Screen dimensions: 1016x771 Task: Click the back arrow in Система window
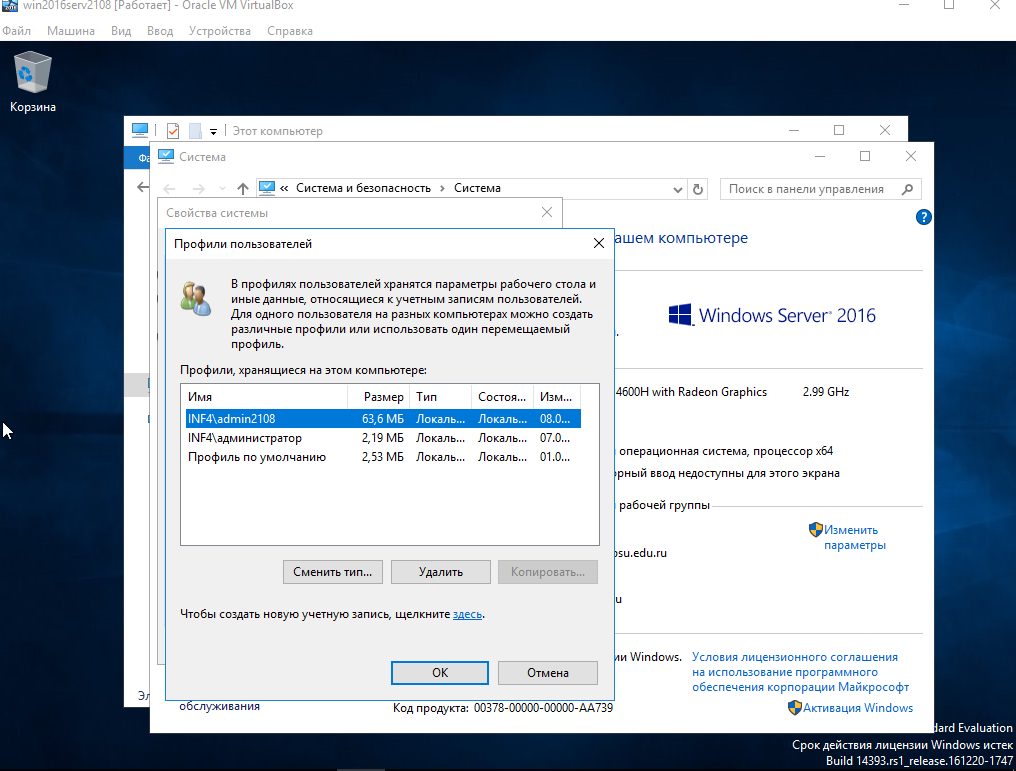point(169,189)
